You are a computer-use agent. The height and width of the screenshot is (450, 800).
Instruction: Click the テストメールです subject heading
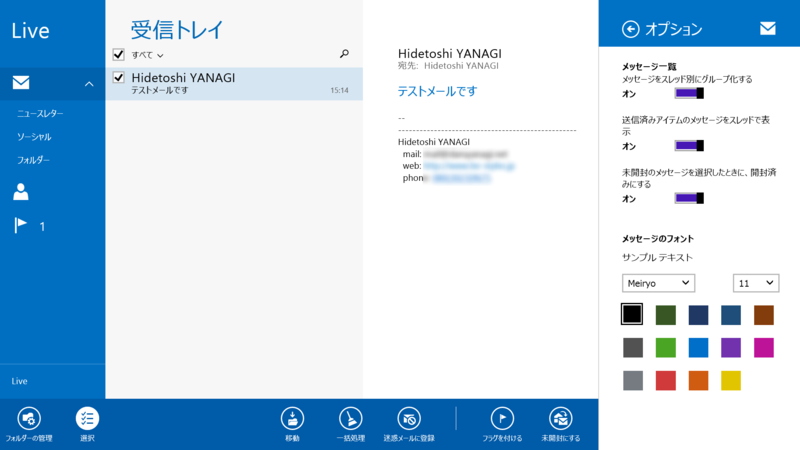(437, 91)
